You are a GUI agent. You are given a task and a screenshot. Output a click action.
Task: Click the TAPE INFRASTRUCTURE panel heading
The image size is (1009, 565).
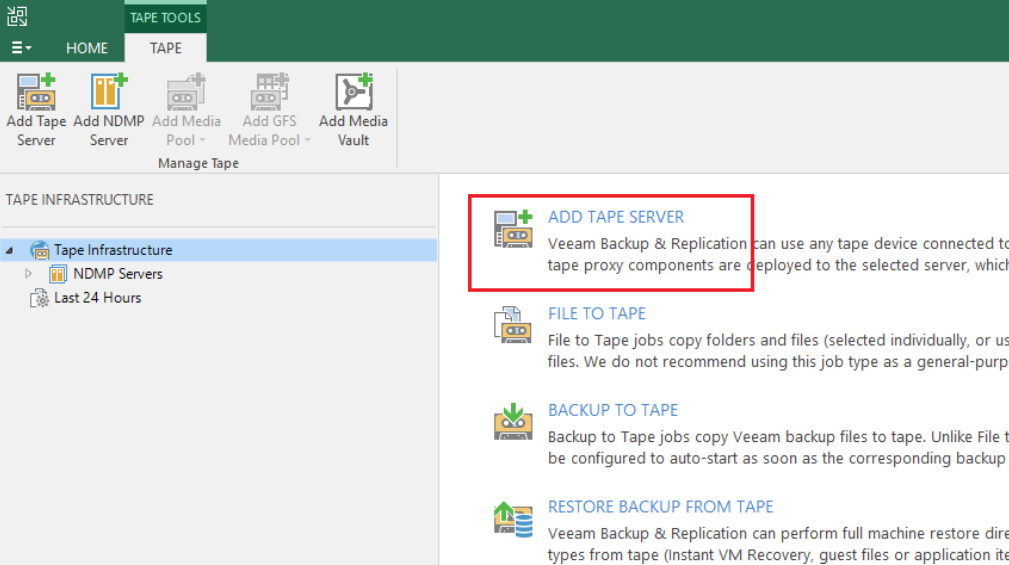tap(80, 199)
